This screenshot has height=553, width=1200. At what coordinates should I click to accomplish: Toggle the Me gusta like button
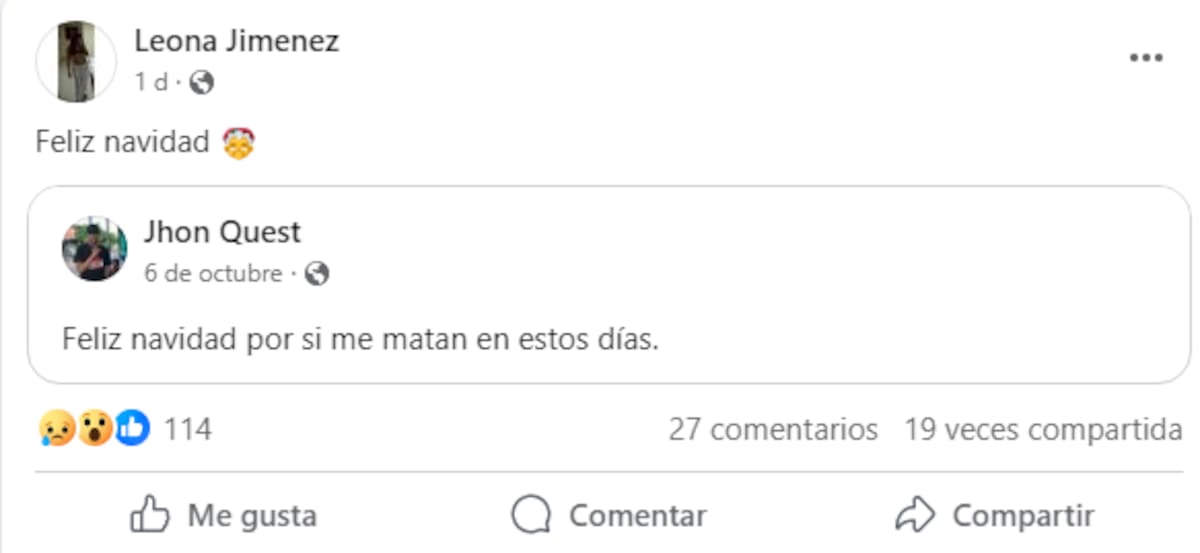coord(224,516)
